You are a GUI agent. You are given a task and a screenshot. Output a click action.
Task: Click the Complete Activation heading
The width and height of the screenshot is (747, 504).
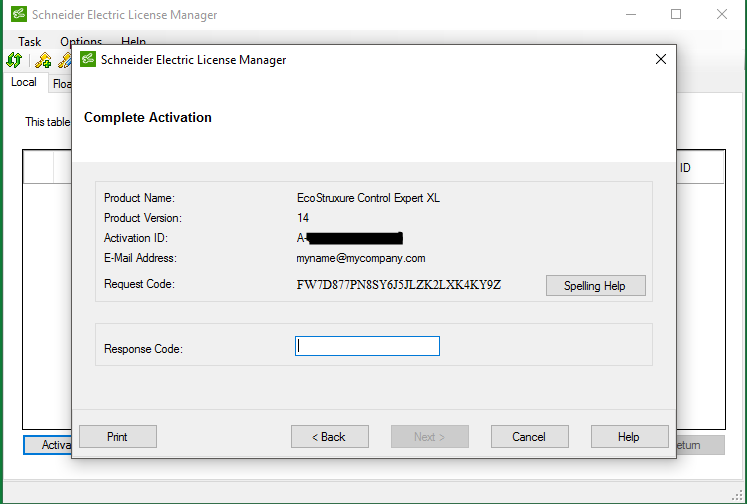[x=148, y=117]
